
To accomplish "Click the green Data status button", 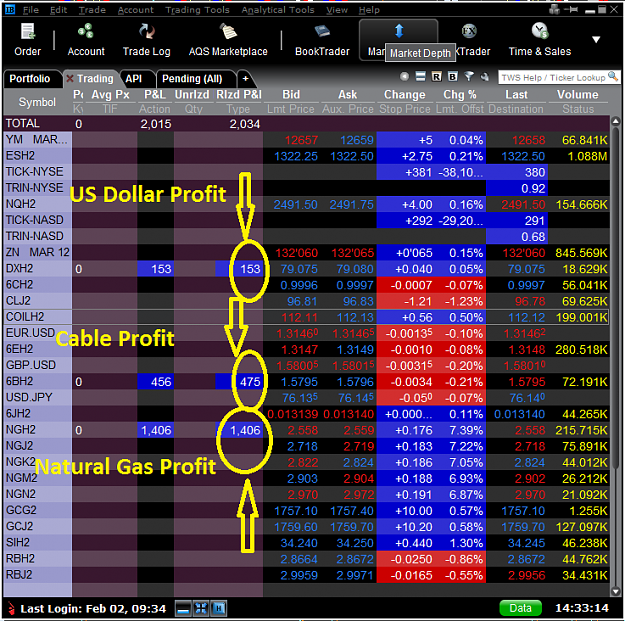I will (x=520, y=608).
